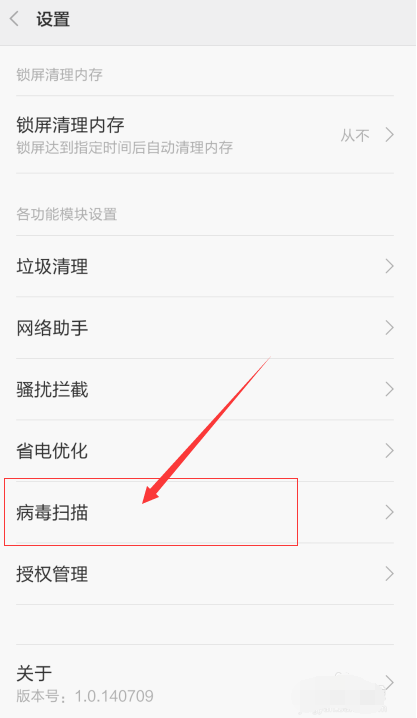Open 网络助手 settings
Image resolution: width=417 pixels, height=718 pixels.
[205, 328]
